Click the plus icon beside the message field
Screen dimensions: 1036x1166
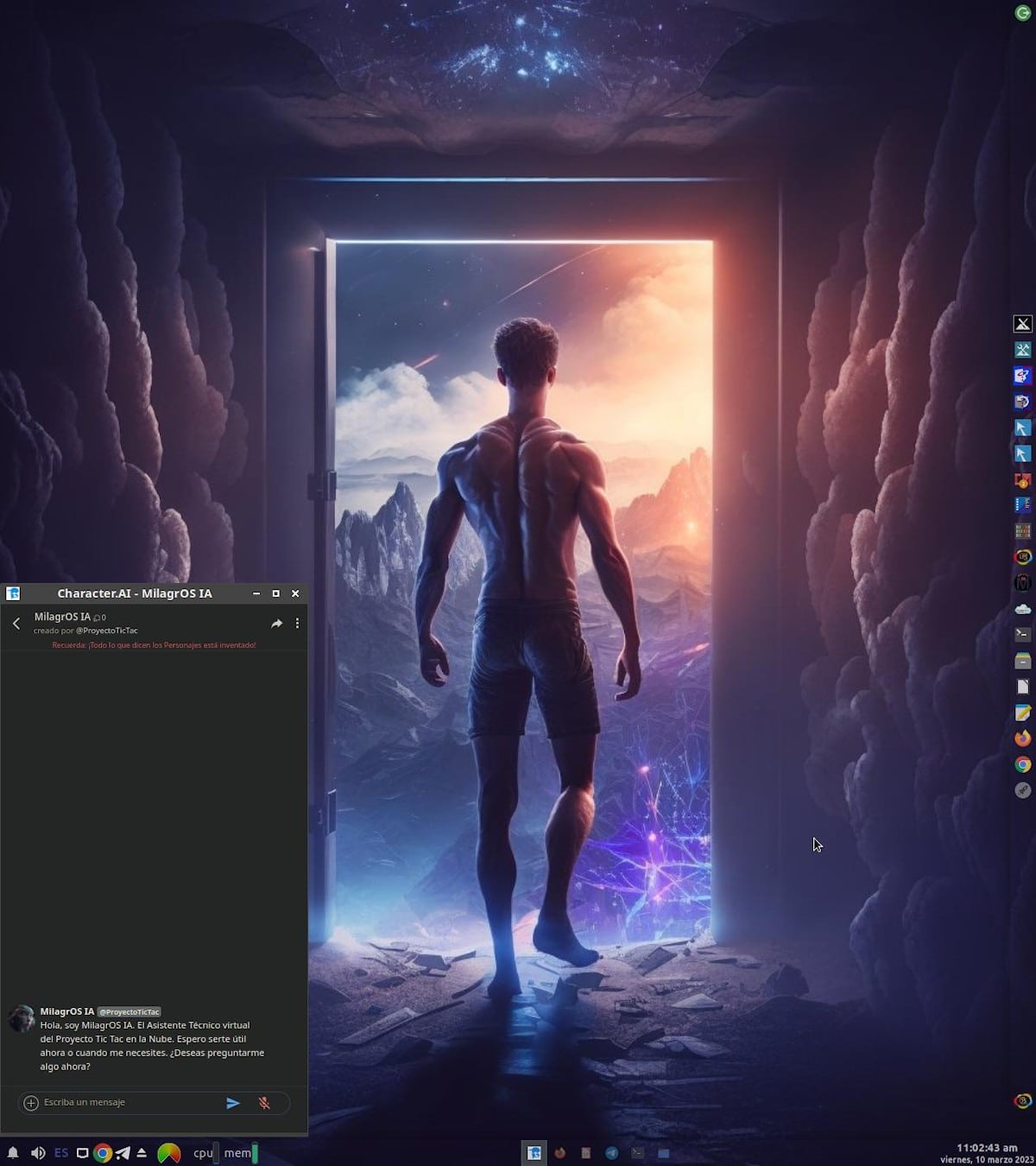[31, 1103]
